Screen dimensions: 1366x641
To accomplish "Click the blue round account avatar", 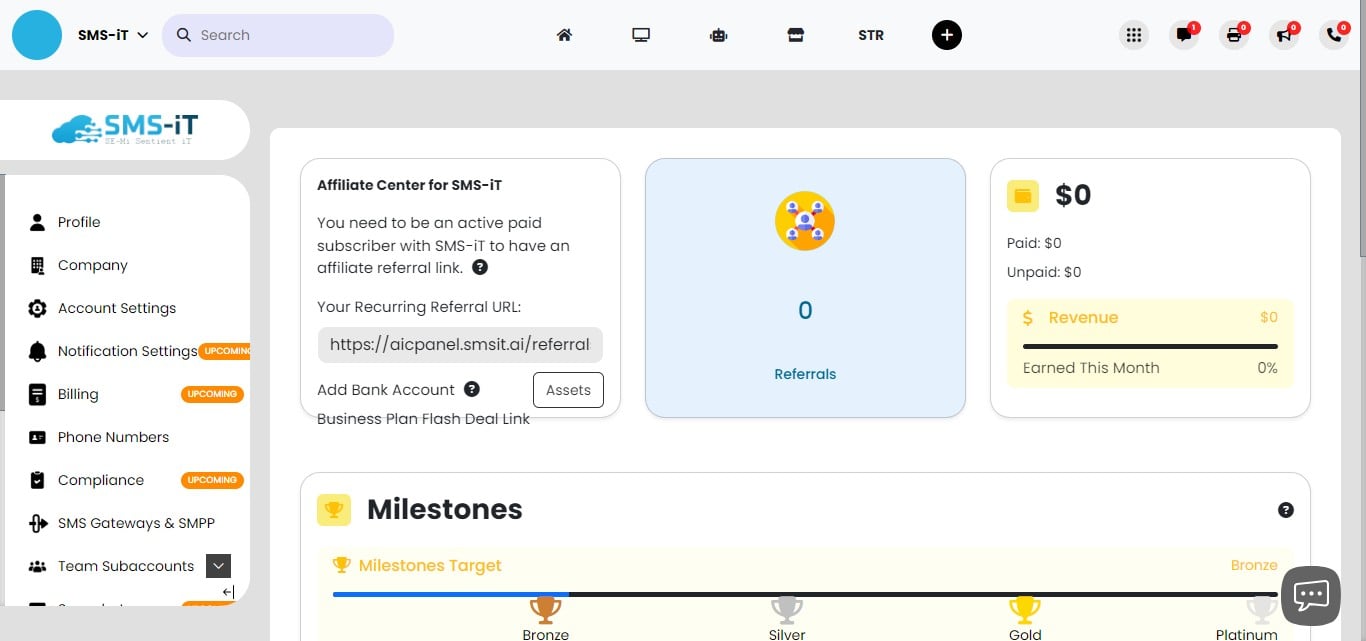I will tap(37, 35).
